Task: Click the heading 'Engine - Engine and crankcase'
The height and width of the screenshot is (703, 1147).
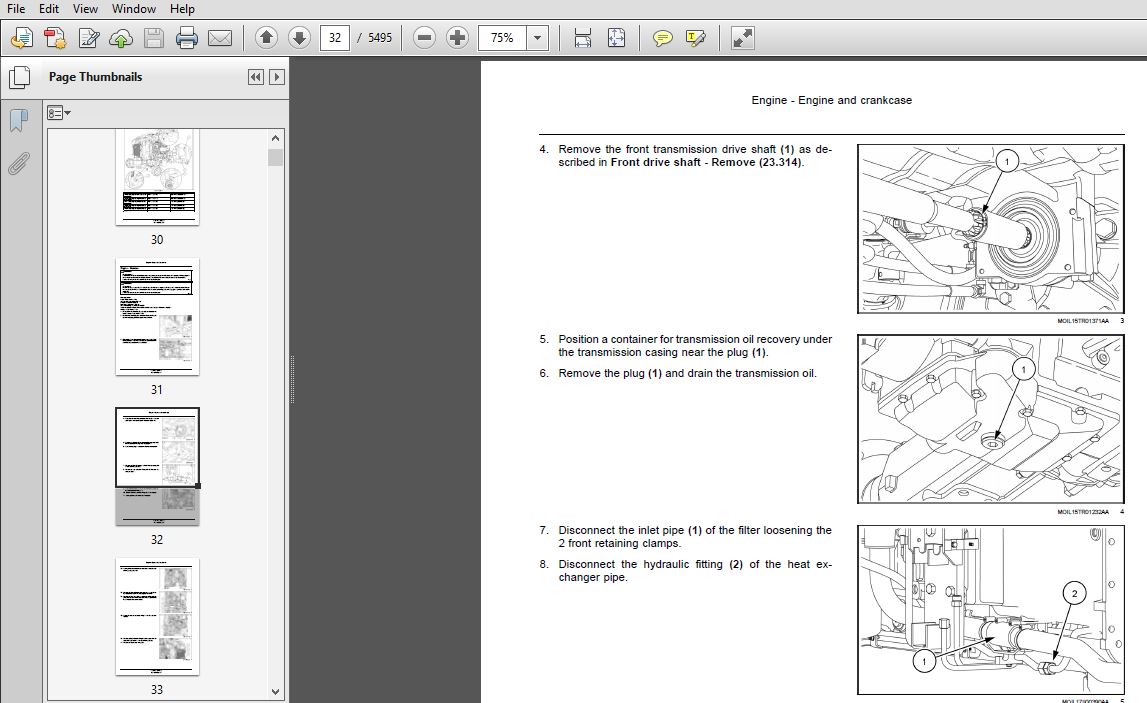Action: coord(832,100)
